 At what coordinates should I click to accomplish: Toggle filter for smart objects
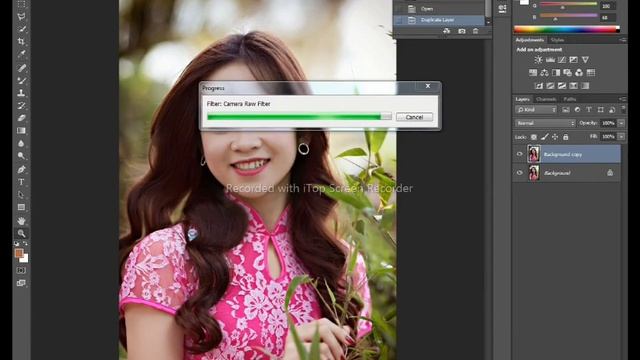click(612, 110)
